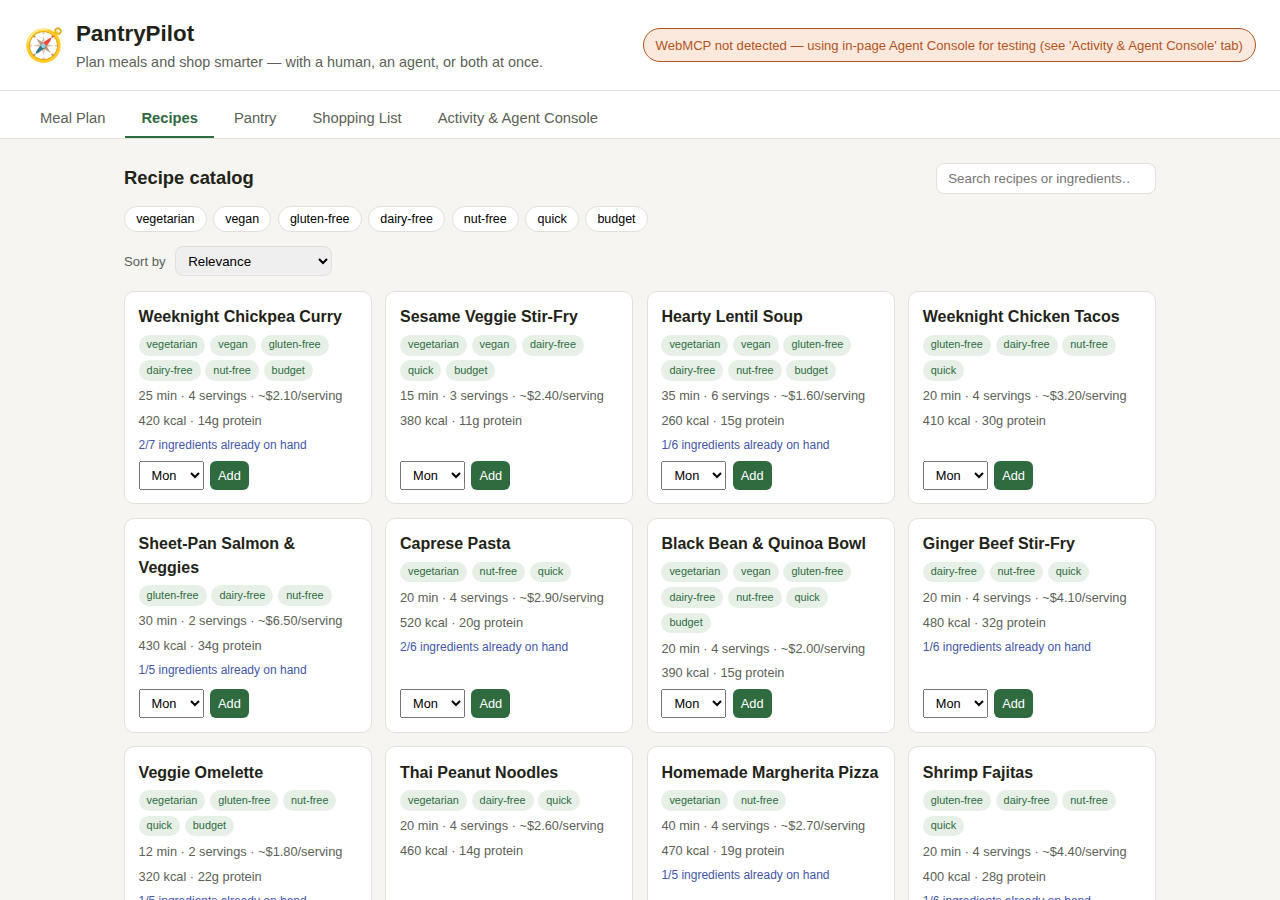
Task: Open the Pantry tab
Action: tap(255, 118)
